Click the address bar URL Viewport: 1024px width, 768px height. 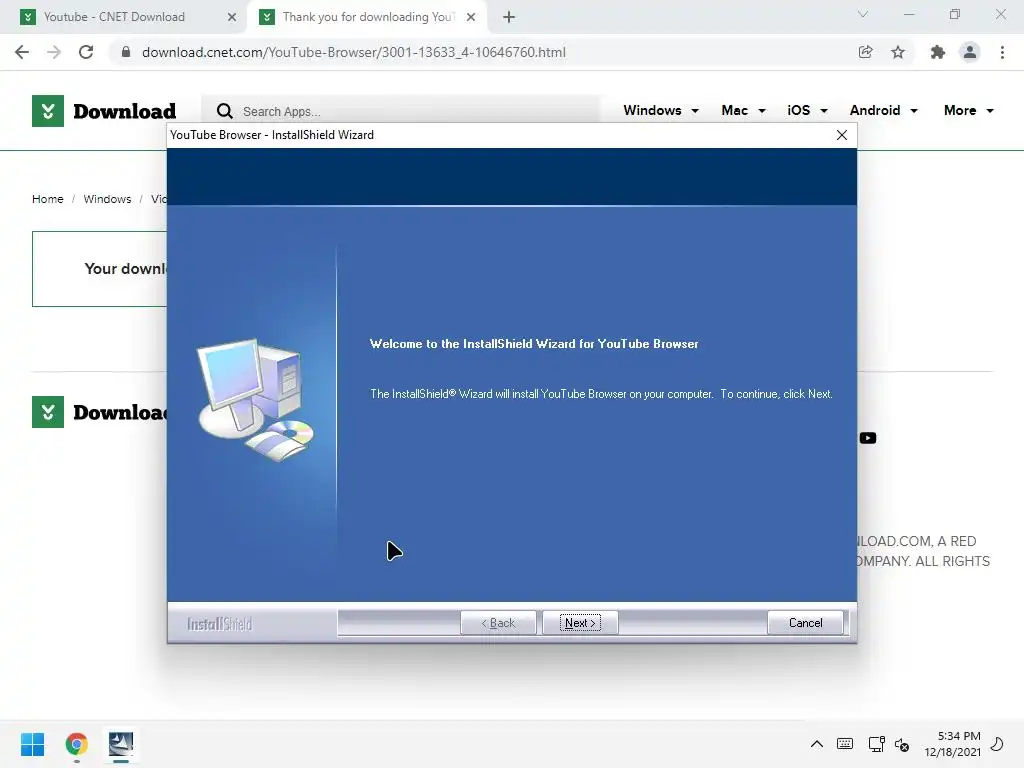click(353, 52)
